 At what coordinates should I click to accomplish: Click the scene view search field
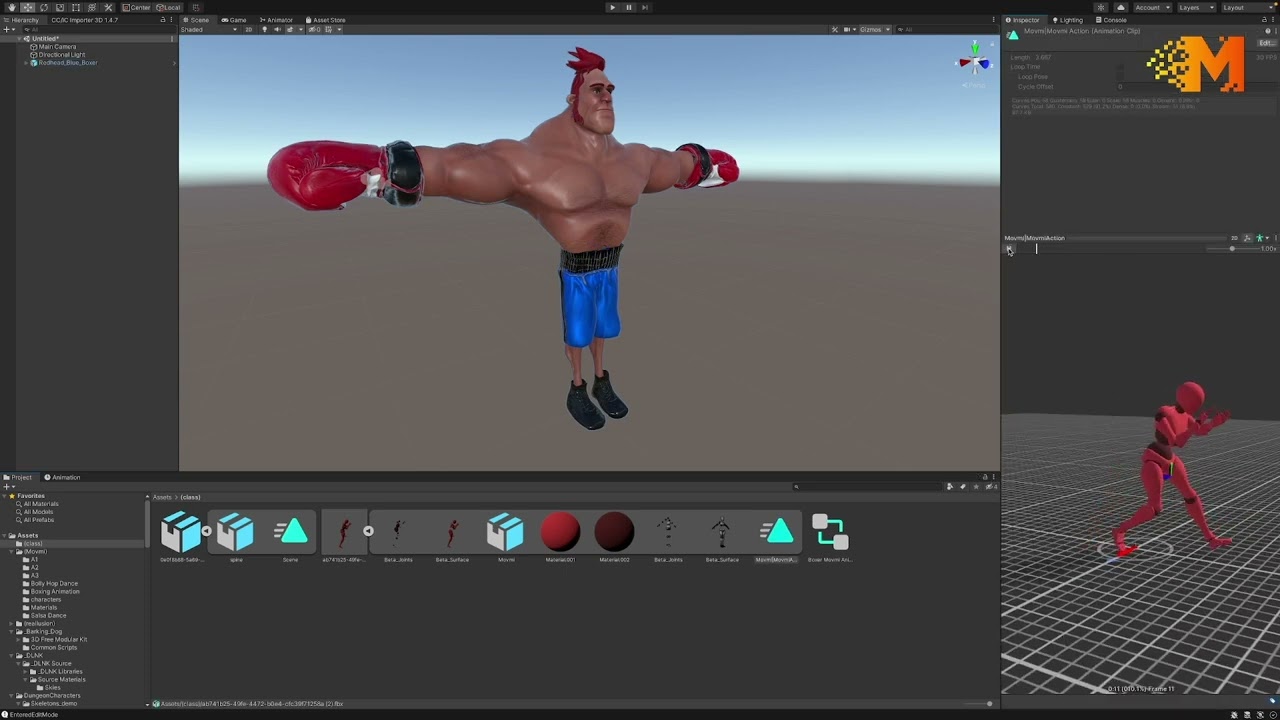click(x=945, y=30)
